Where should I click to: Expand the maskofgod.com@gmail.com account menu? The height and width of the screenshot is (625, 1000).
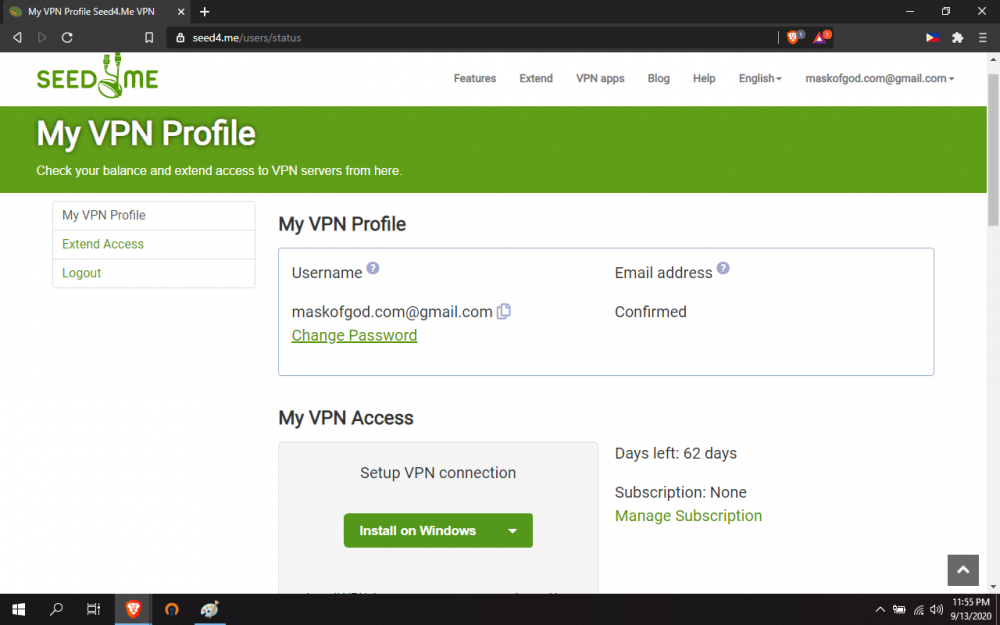(879, 78)
